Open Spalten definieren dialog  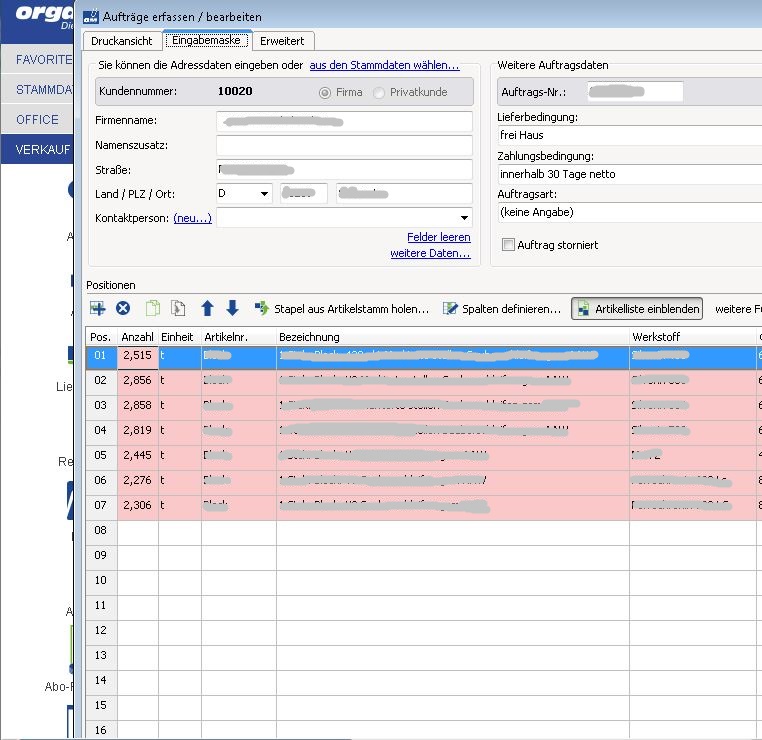point(502,309)
